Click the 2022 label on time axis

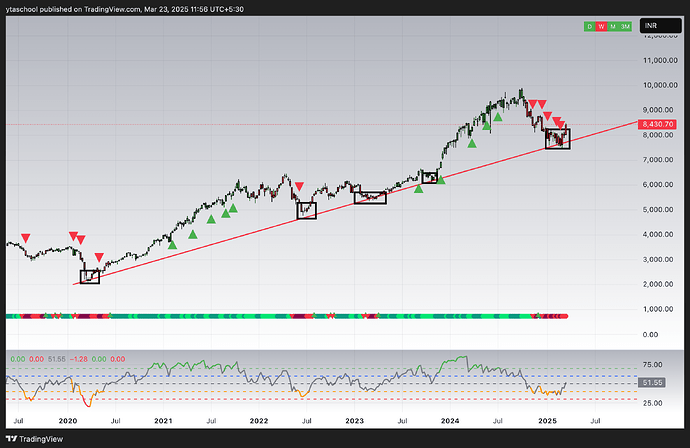coord(259,421)
